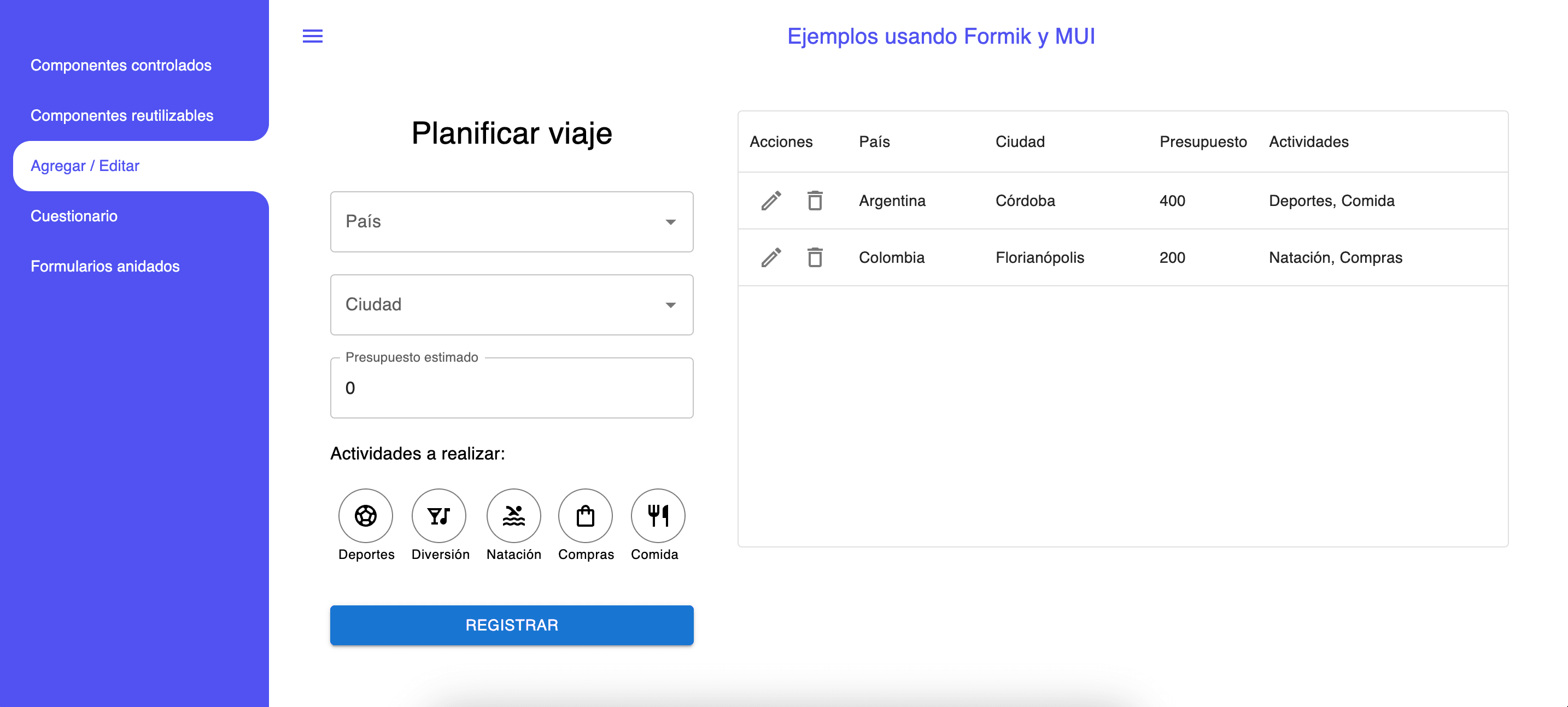Click the Ejemplos usando Formik y MUI title
The image size is (1568, 707).
941,37
